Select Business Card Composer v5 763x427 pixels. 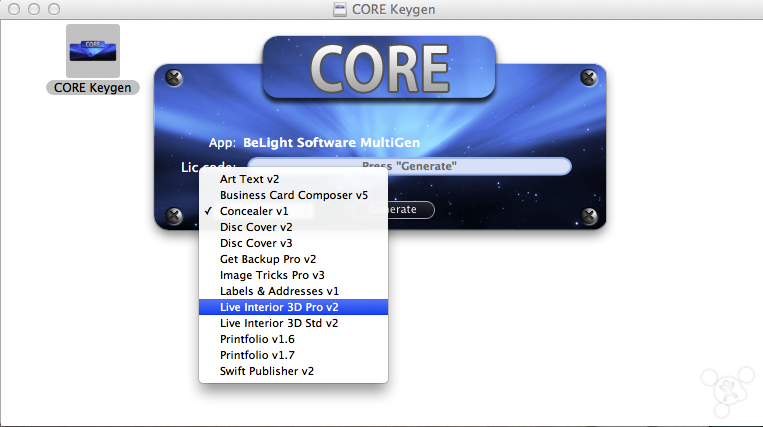pos(294,195)
